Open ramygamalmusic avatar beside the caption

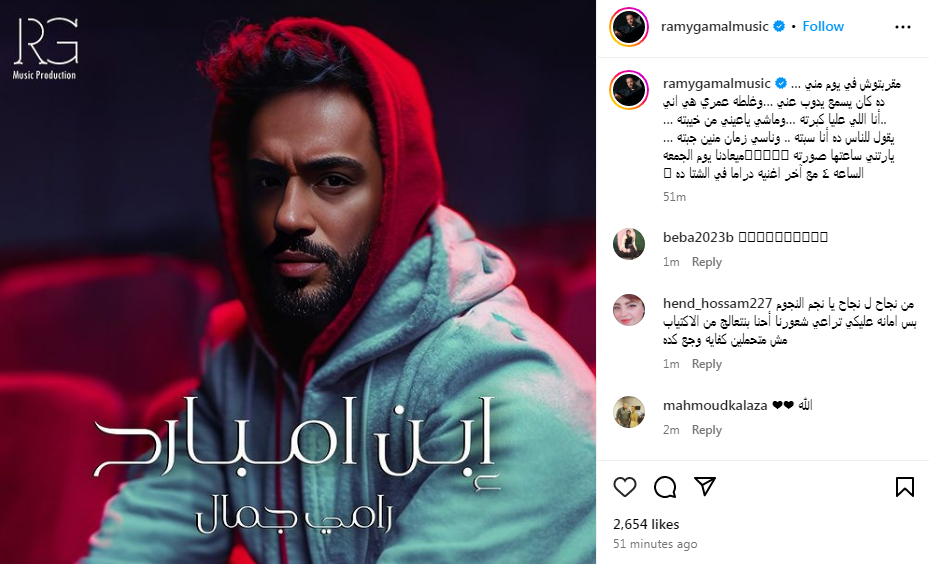tap(629, 89)
